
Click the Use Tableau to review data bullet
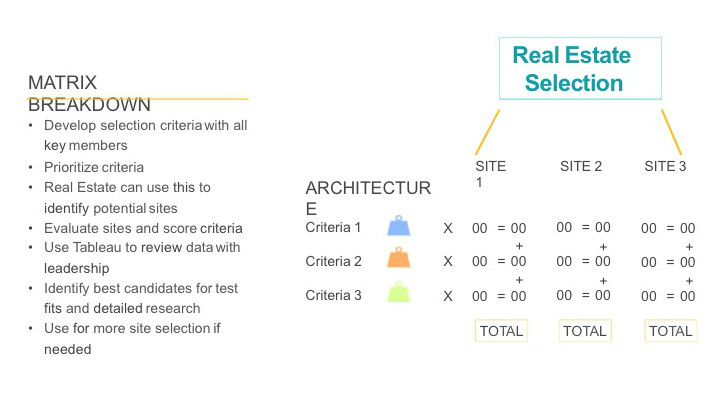(x=142, y=247)
